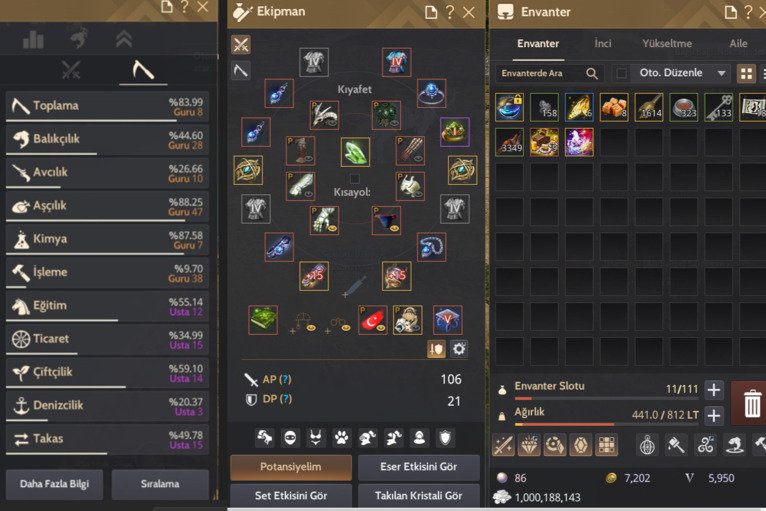The width and height of the screenshot is (766, 511).
Task: Open the Yükseltme tab
Action: coord(667,43)
